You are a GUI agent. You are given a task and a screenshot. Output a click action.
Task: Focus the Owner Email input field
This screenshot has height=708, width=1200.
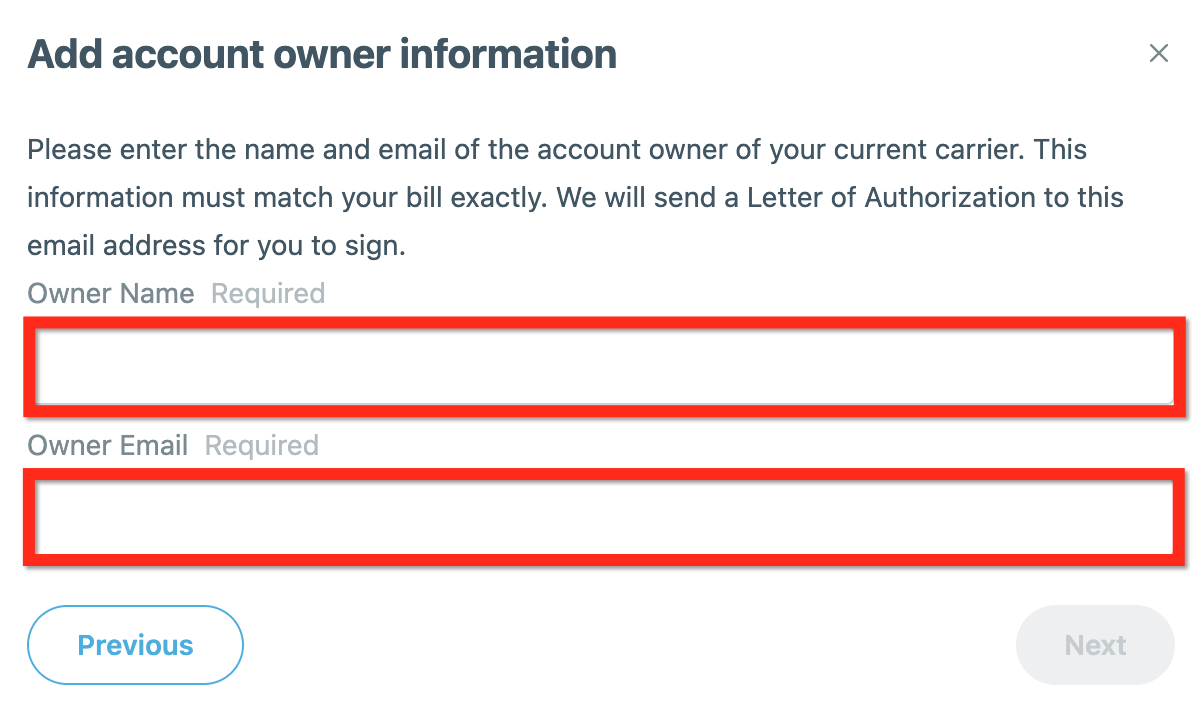(604, 517)
